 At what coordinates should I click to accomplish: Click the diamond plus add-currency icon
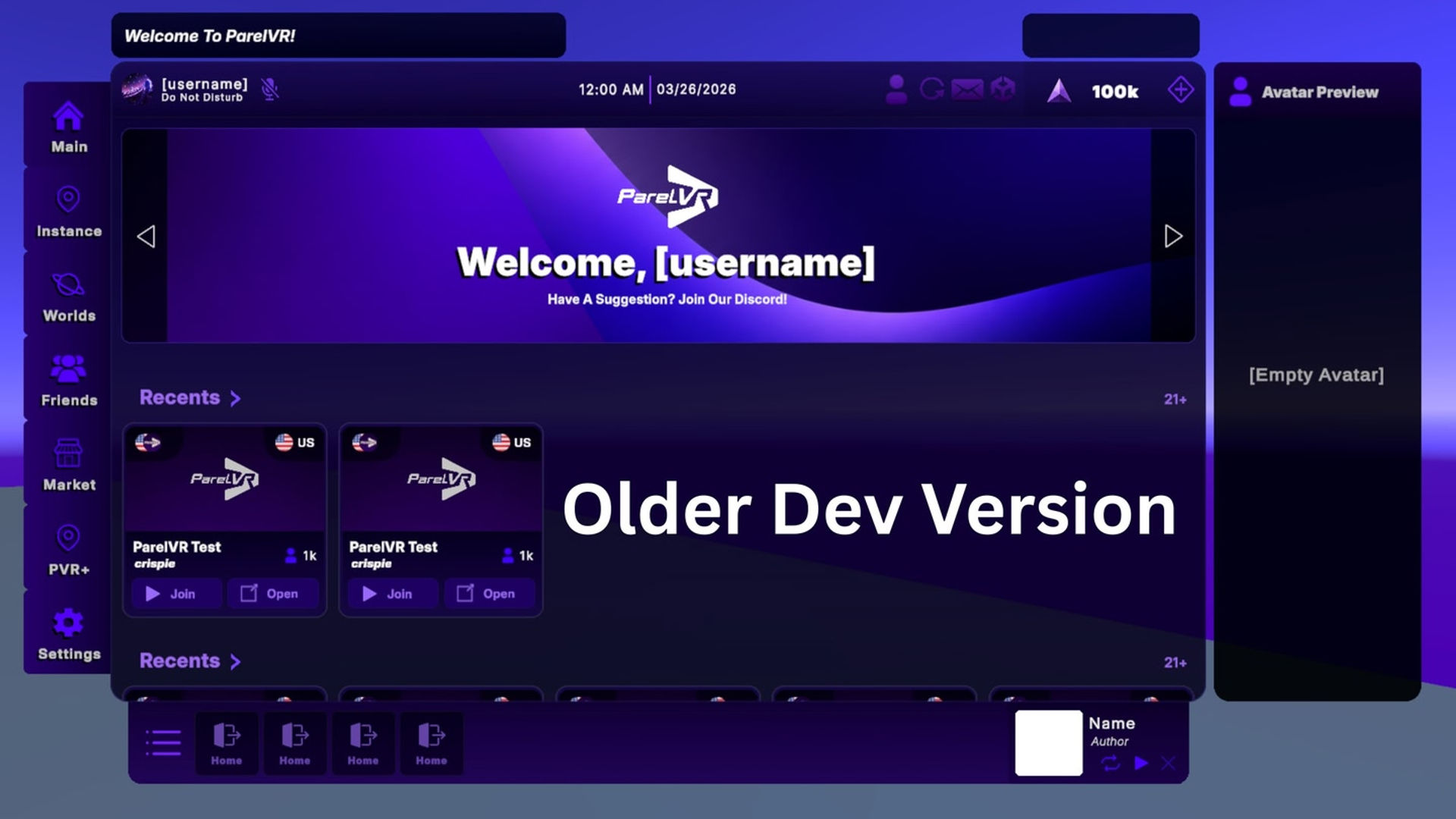click(1181, 89)
